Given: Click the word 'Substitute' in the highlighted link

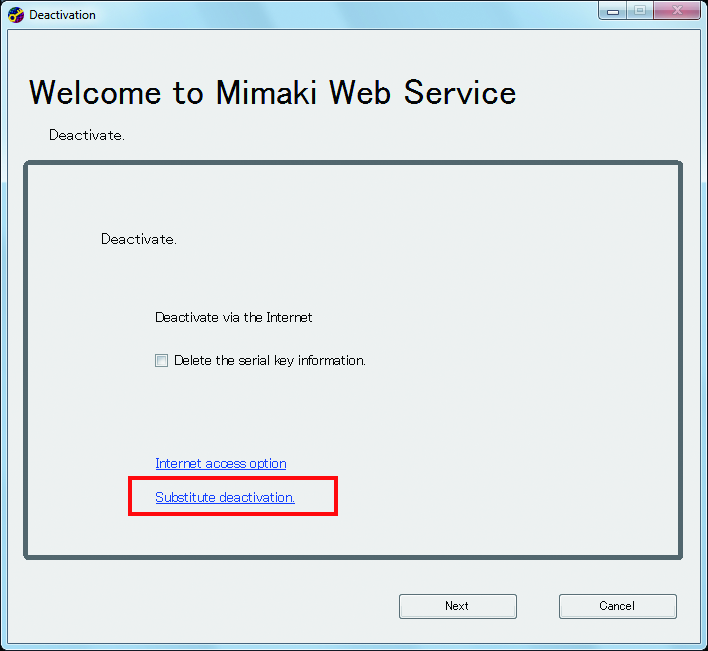Looking at the screenshot, I should [x=186, y=497].
